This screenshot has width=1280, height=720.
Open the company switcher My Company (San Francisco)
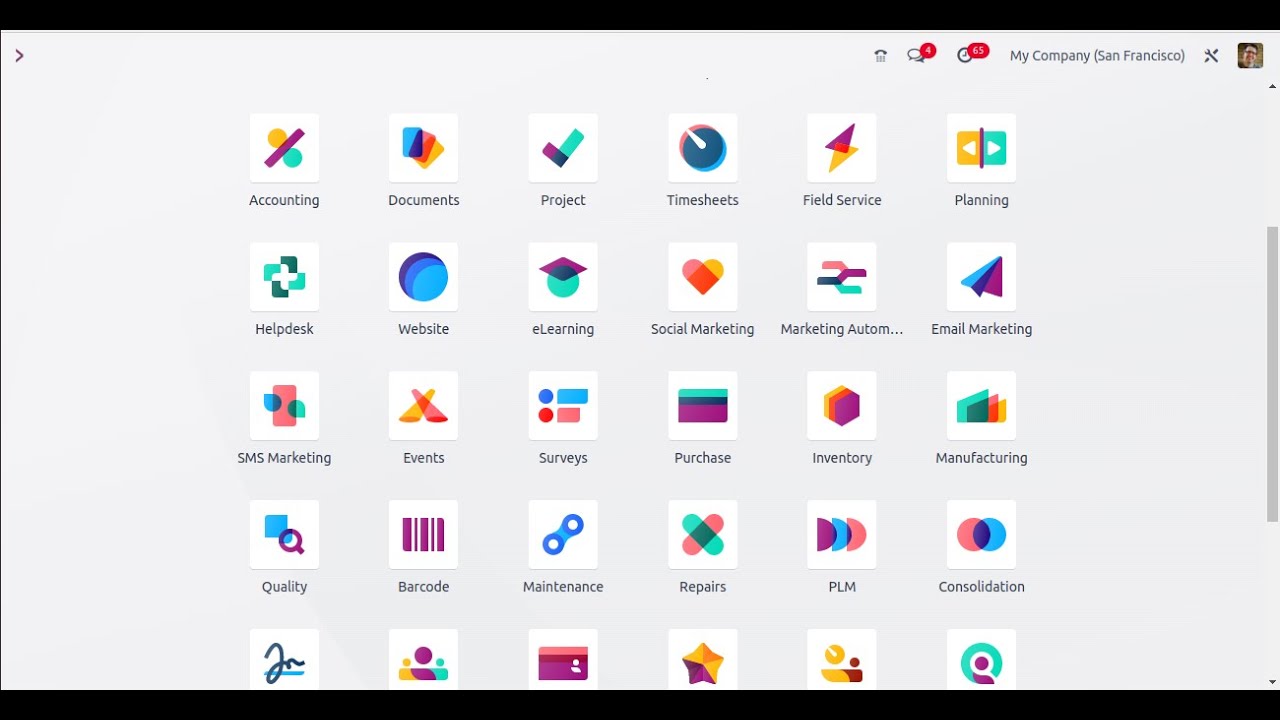1097,56
